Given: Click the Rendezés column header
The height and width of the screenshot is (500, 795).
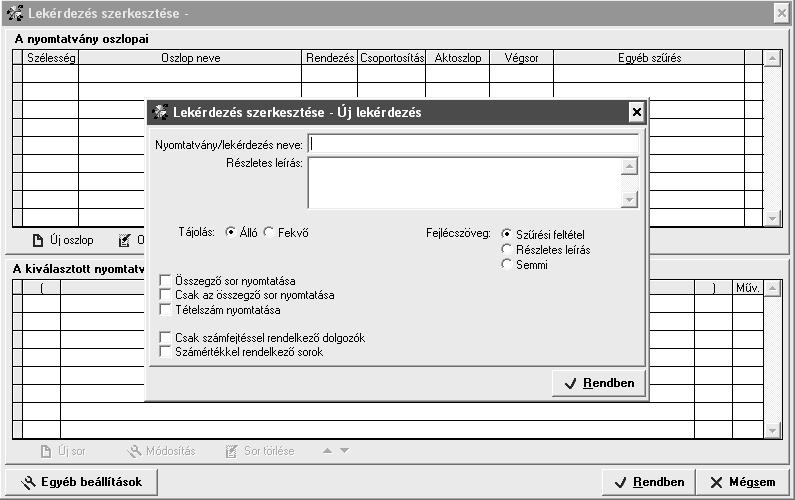Looking at the screenshot, I should pos(330,58).
